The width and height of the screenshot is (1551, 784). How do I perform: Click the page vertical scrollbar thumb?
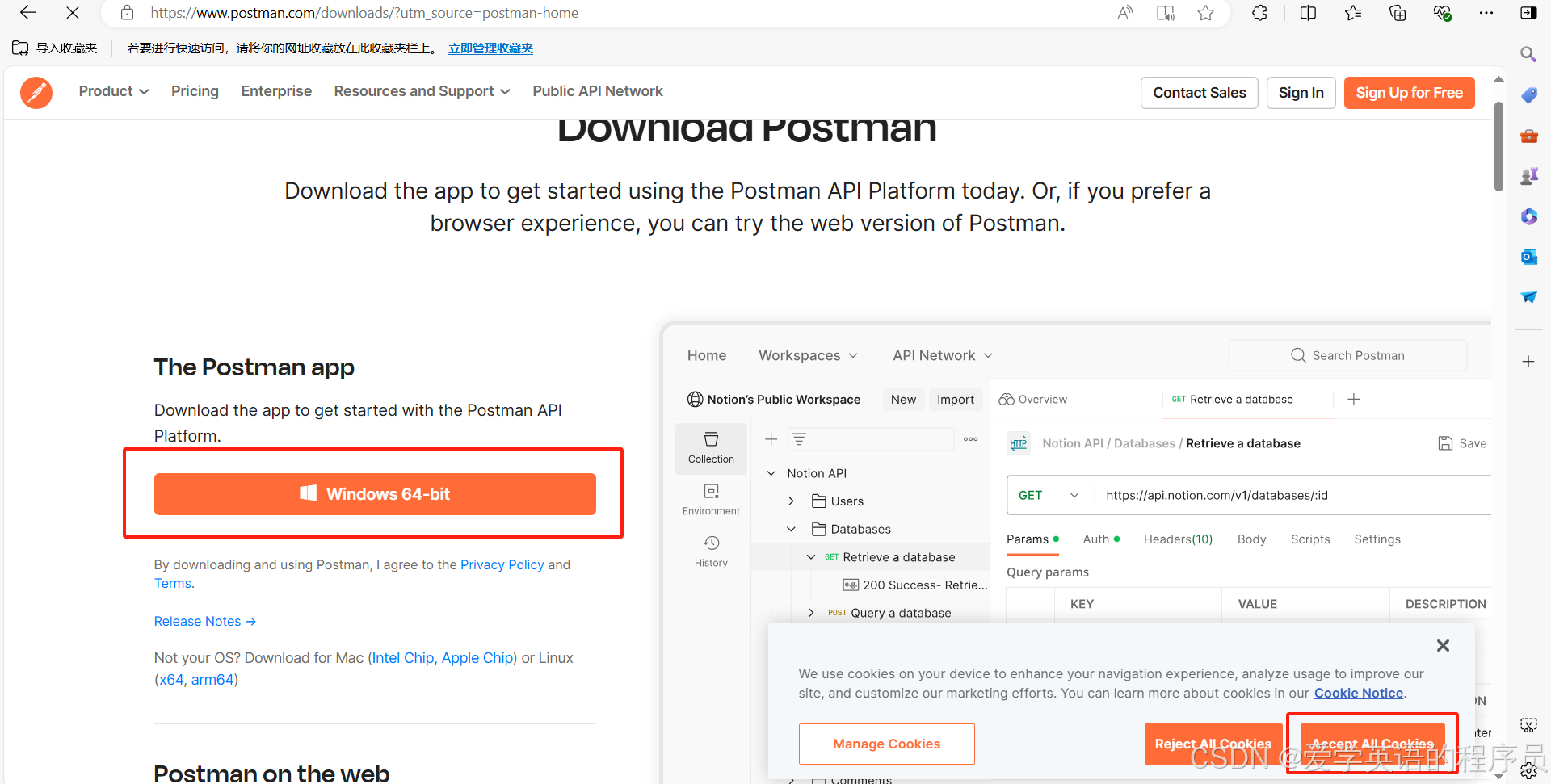tap(1498, 145)
